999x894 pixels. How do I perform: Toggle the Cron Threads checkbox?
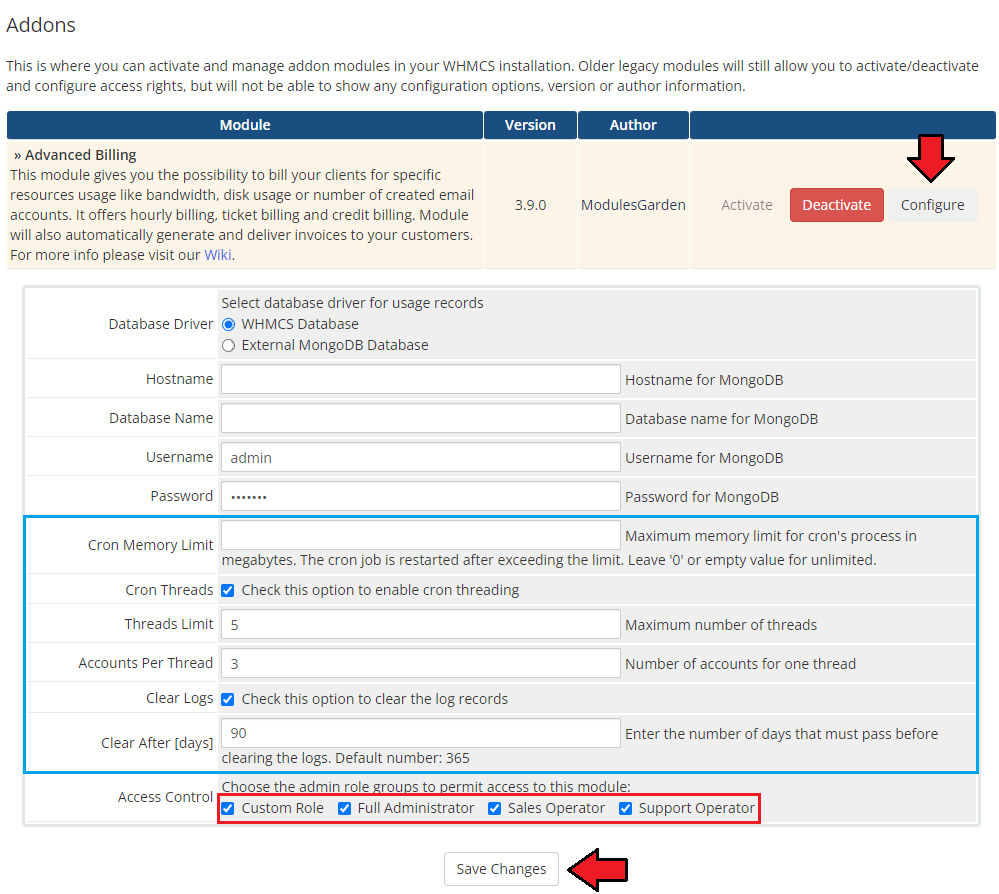[227, 590]
